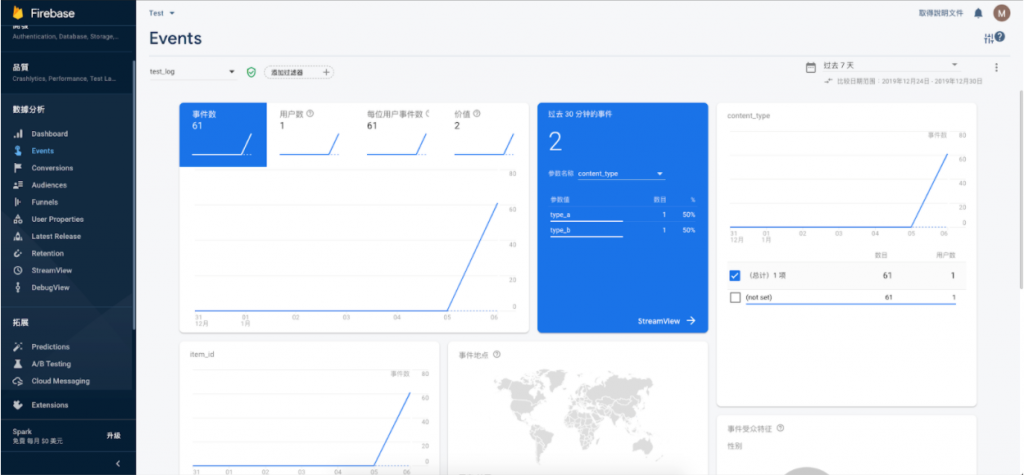
Task: Select the 价值 metric tab
Action: (485, 135)
